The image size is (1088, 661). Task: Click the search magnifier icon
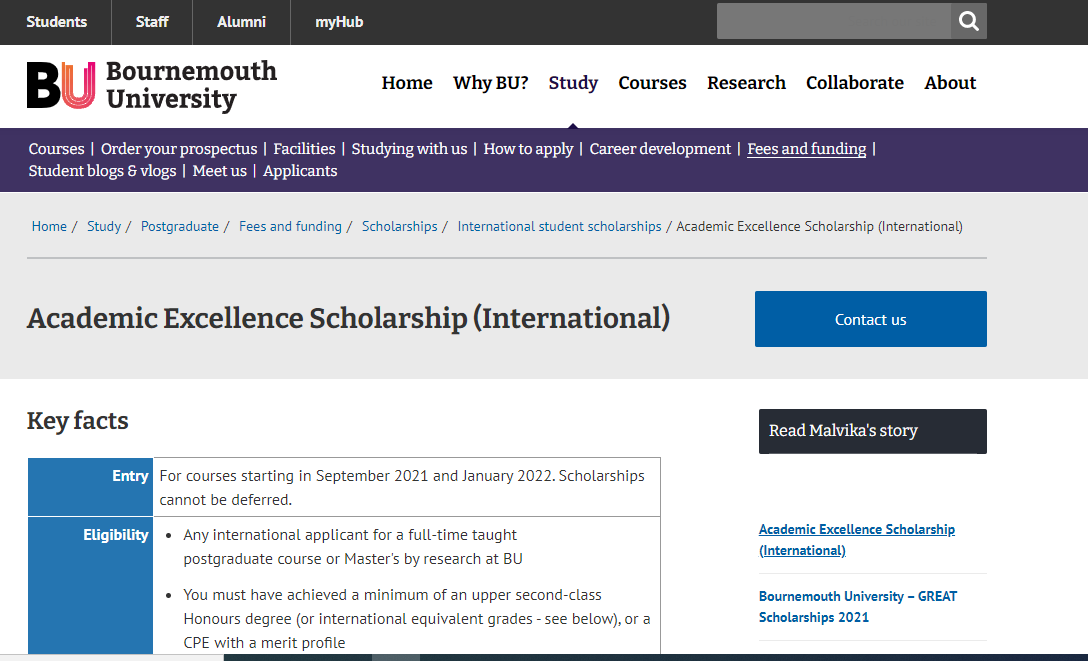tap(969, 22)
